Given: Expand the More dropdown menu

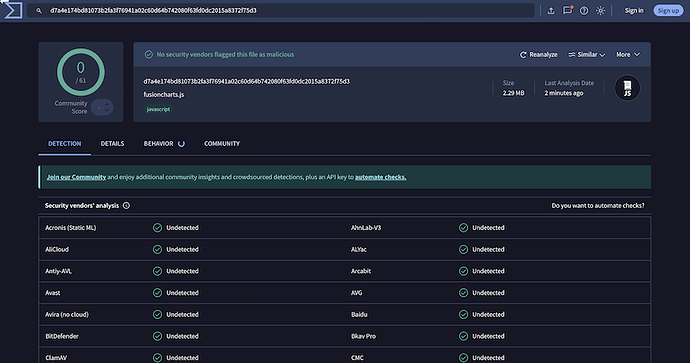Looking at the screenshot, I should pos(628,55).
